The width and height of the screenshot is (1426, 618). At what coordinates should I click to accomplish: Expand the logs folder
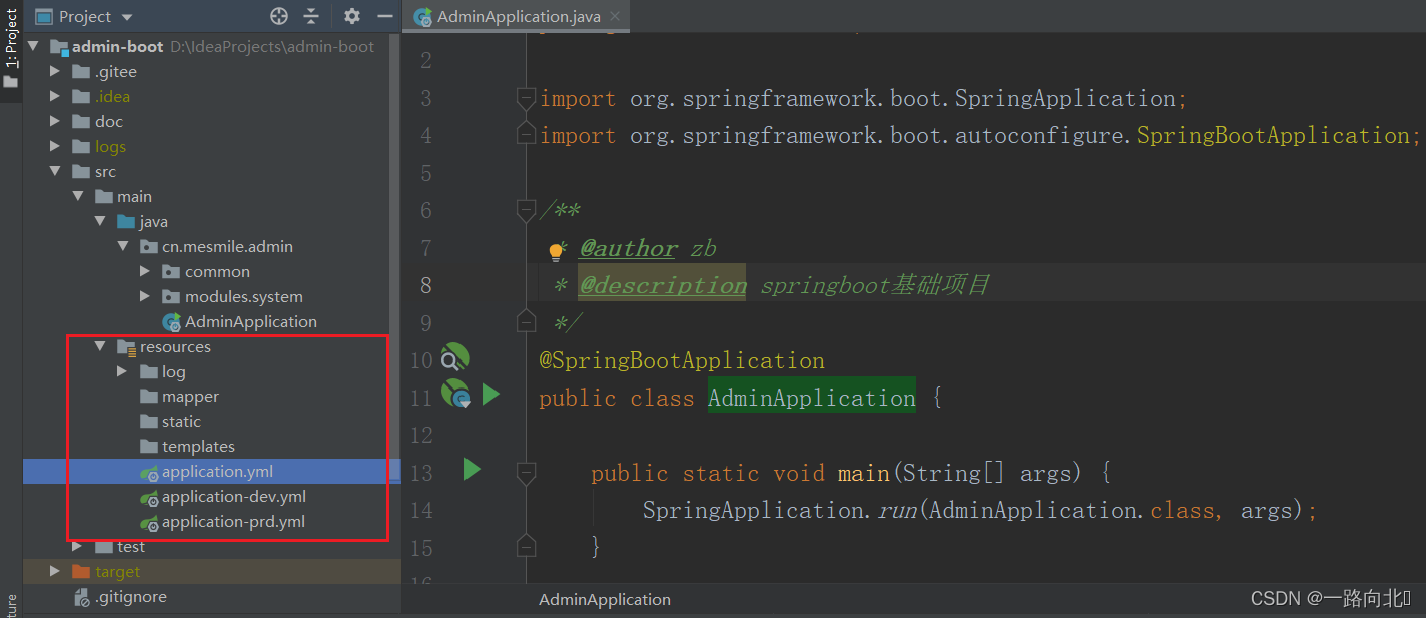pyautogui.click(x=56, y=147)
